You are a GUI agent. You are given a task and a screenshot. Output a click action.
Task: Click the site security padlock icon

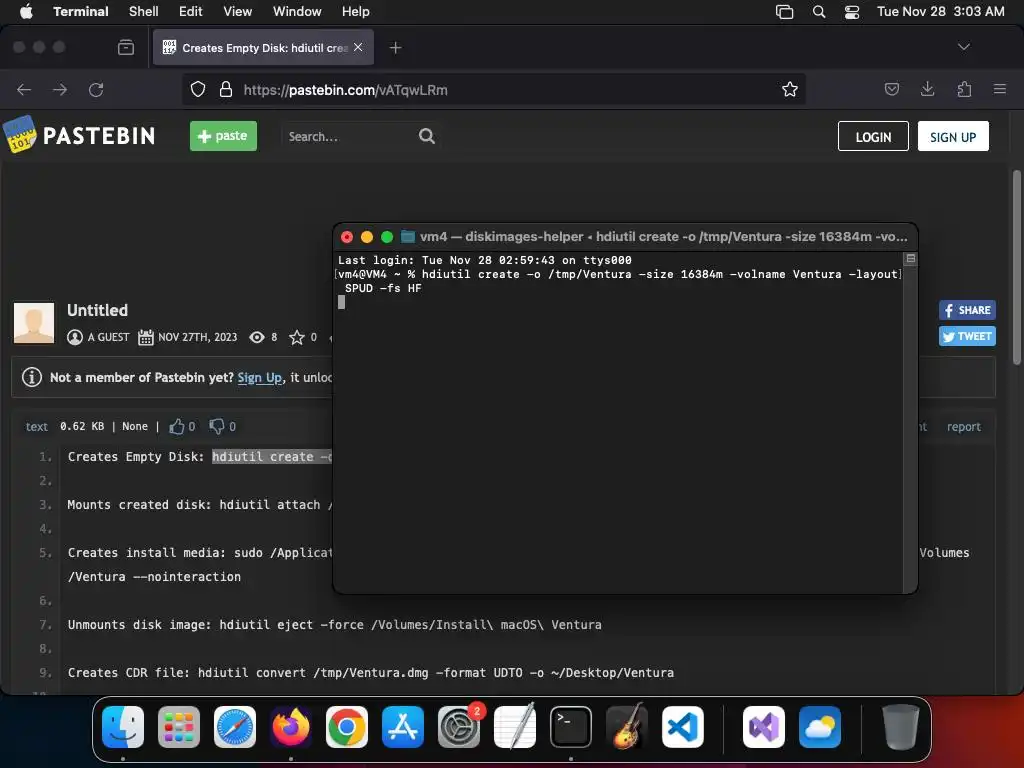(x=226, y=89)
